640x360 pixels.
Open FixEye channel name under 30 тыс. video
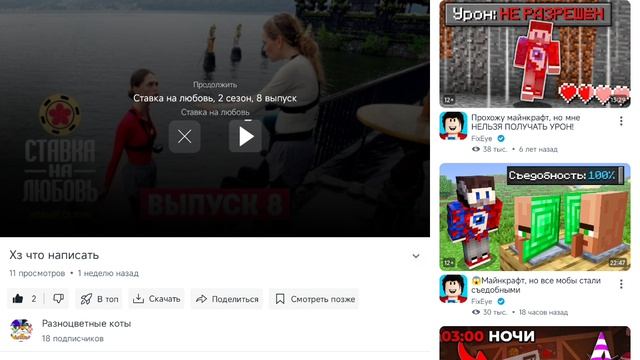click(482, 302)
